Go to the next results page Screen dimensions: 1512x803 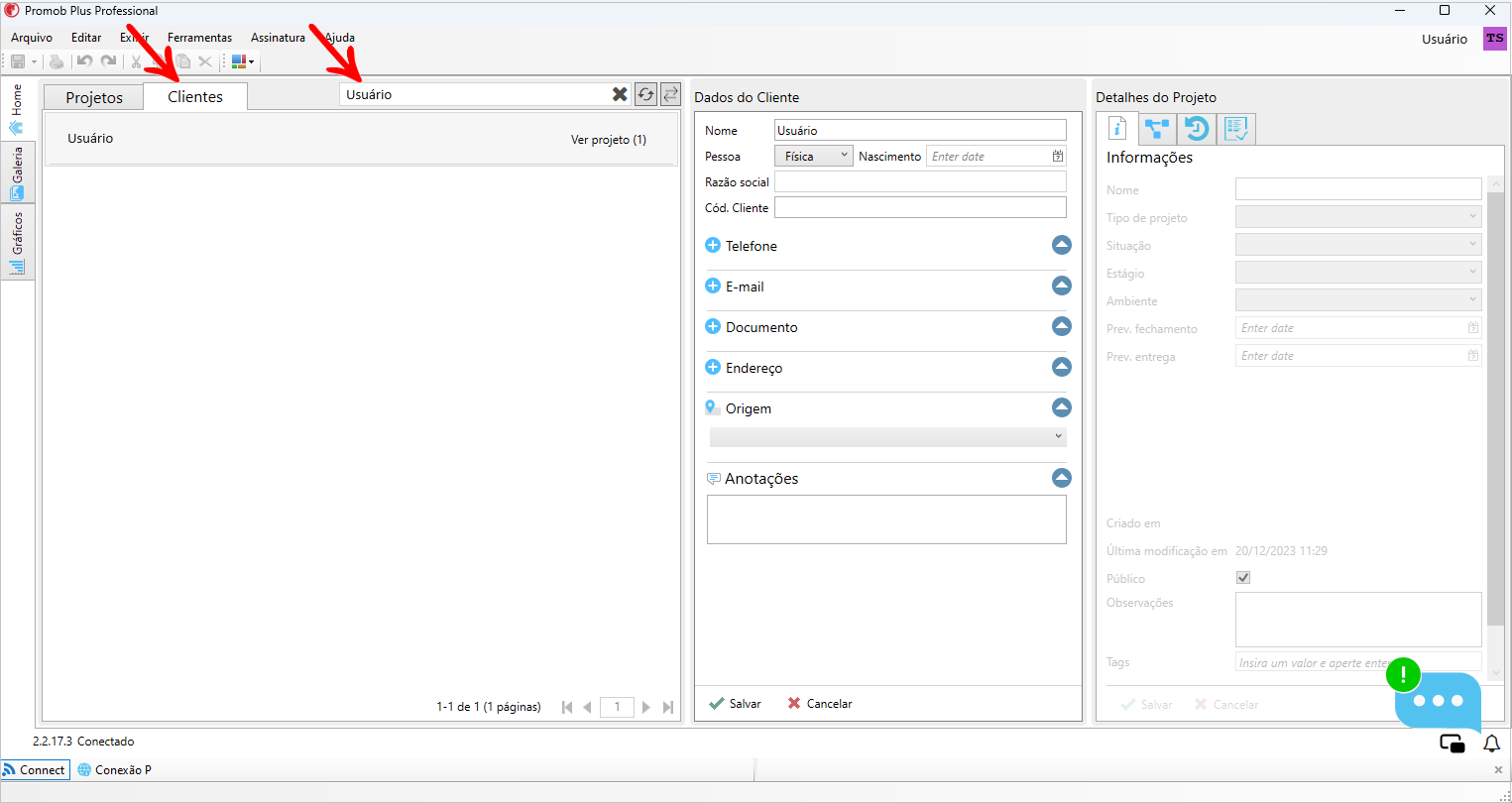pos(646,707)
